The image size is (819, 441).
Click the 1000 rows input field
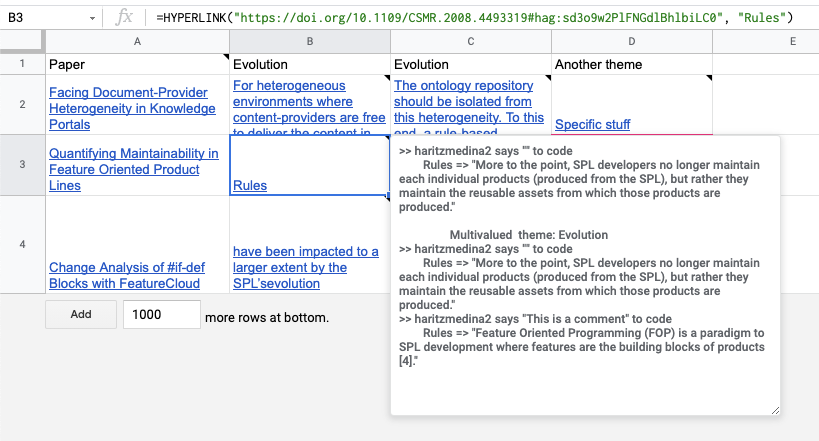point(162,315)
